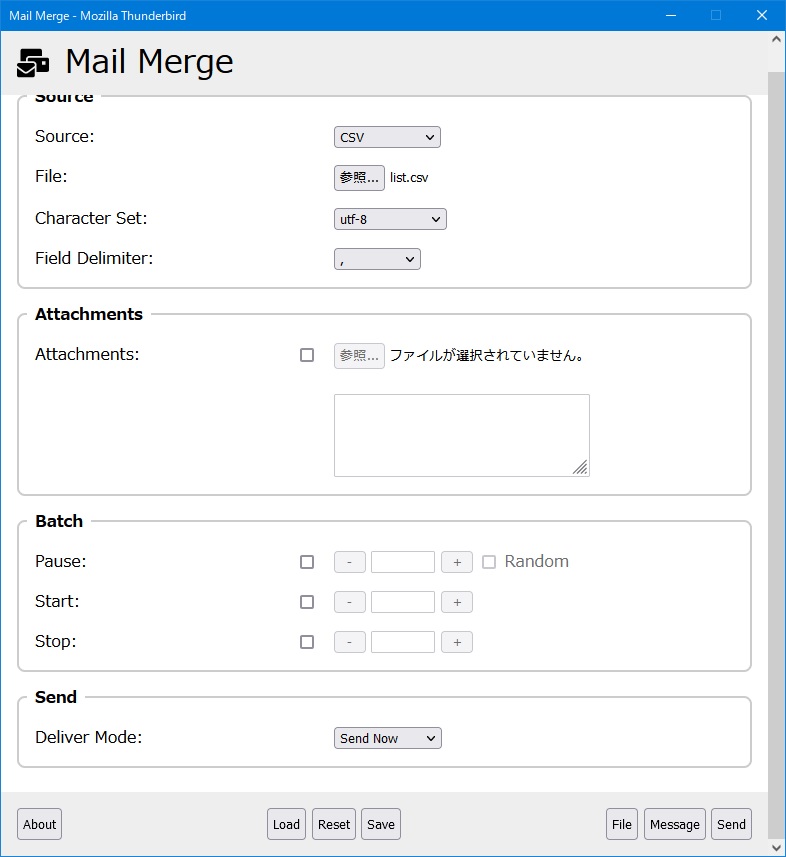The height and width of the screenshot is (857, 786).
Task: Open the Source type dropdown showing CSV
Action: 387,137
